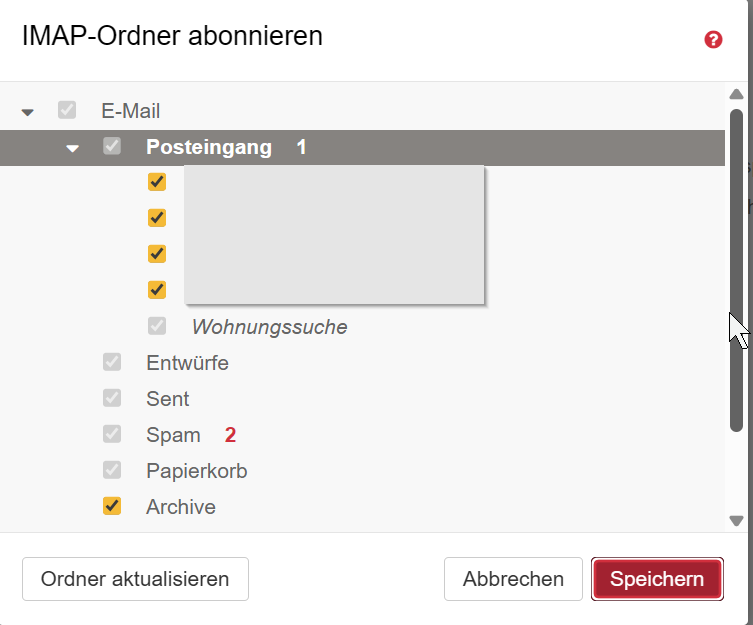
Task: Toggle the Entwürfe folder checkbox
Action: coord(112,362)
